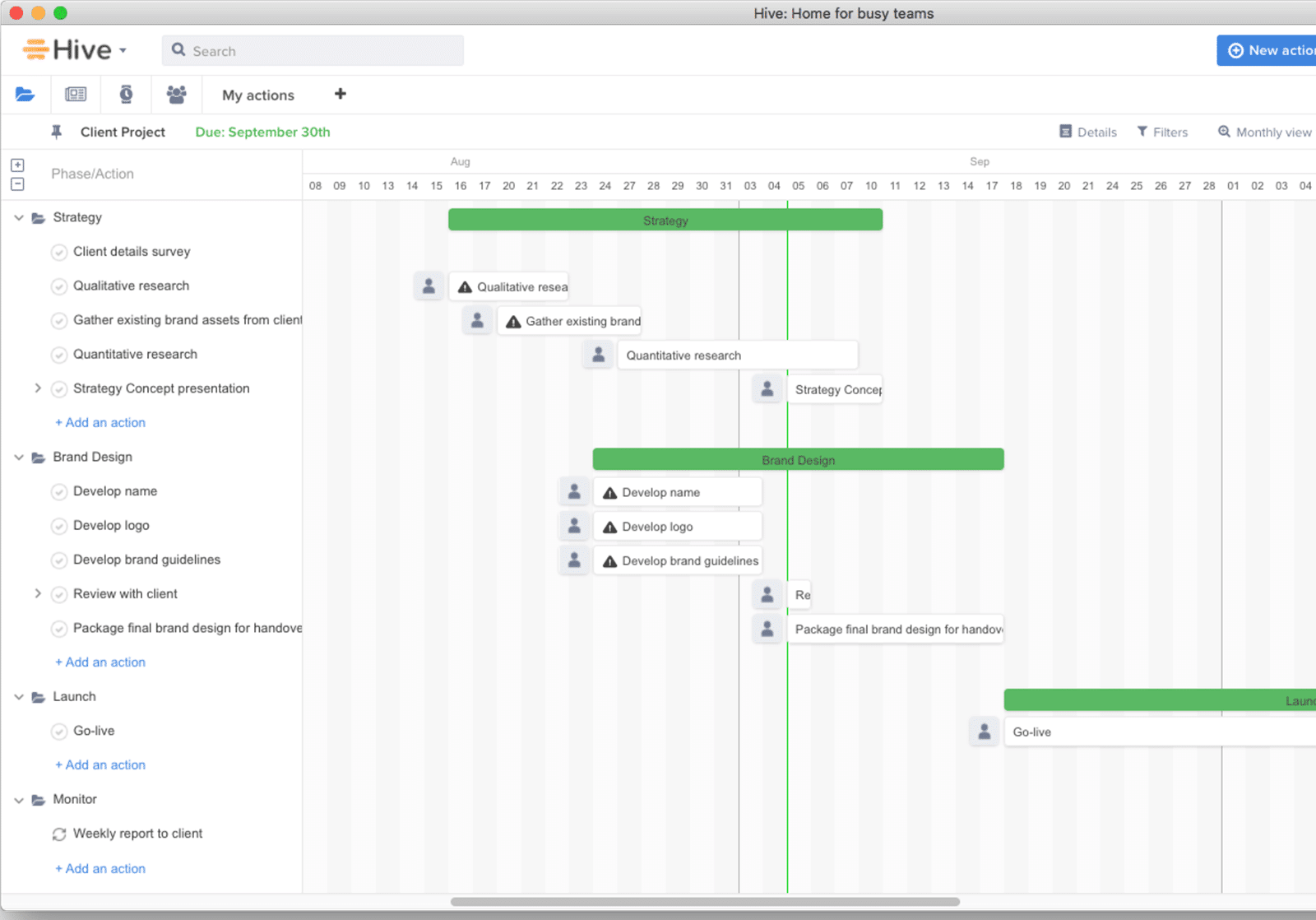Switch to the My actions tab
Viewport: 1316px width, 920px height.
257,95
